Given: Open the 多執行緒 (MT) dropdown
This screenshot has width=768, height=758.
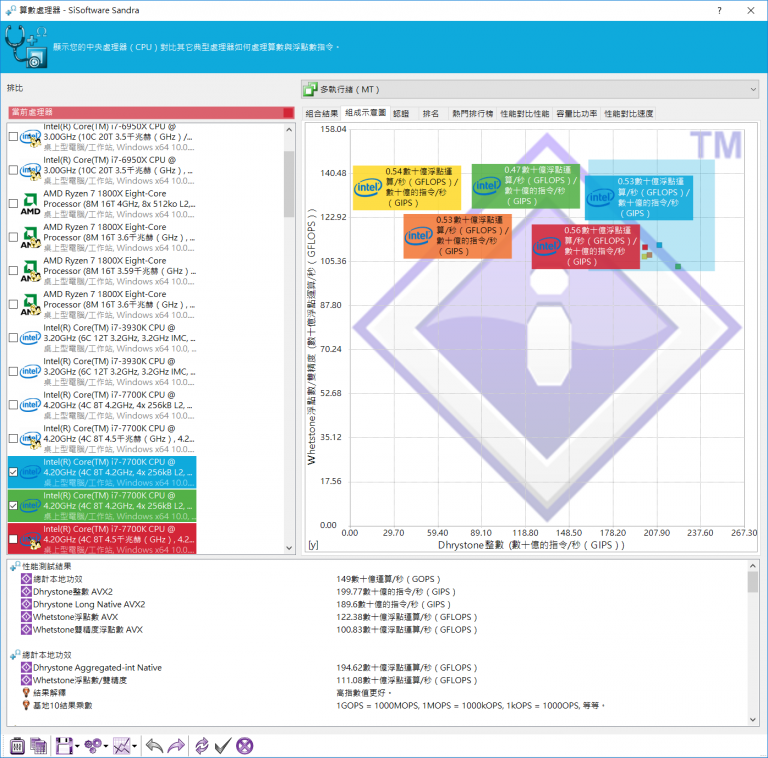Looking at the screenshot, I should [x=530, y=90].
